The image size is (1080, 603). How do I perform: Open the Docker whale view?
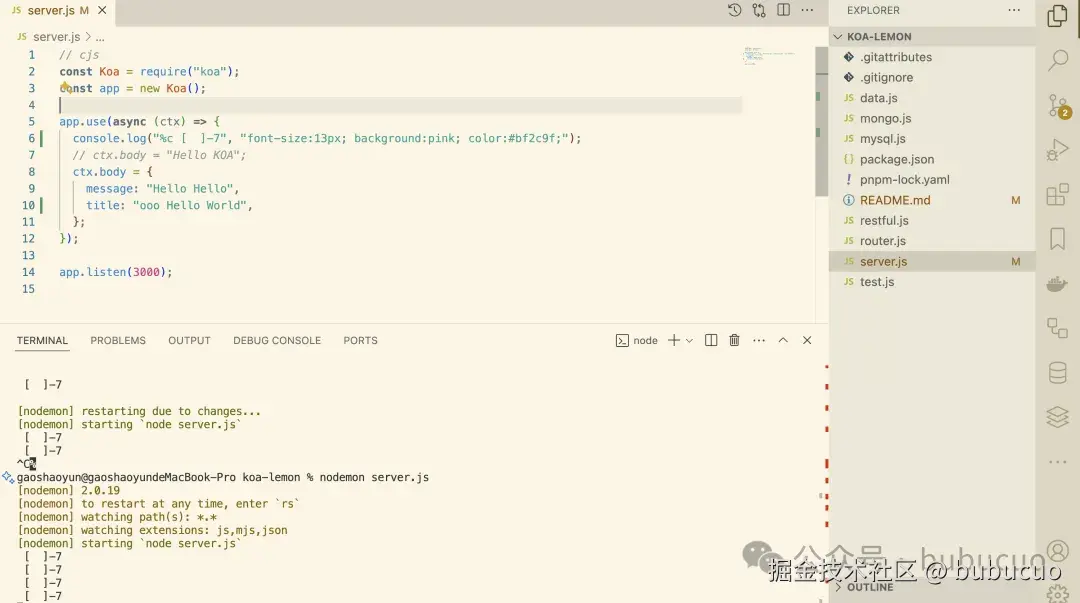[1057, 283]
